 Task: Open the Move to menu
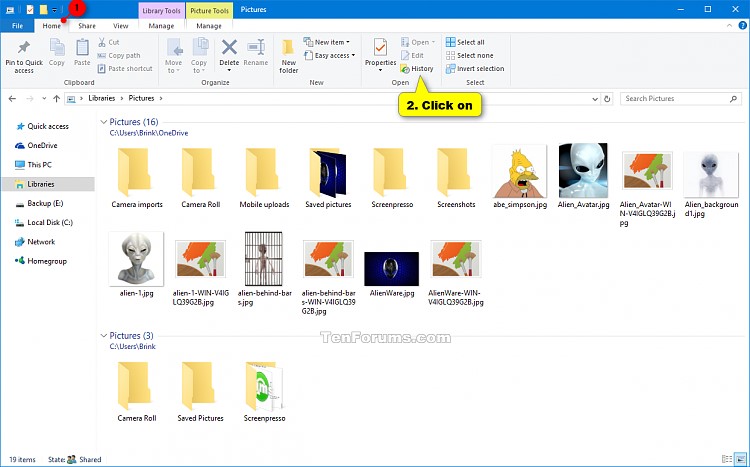tap(173, 56)
